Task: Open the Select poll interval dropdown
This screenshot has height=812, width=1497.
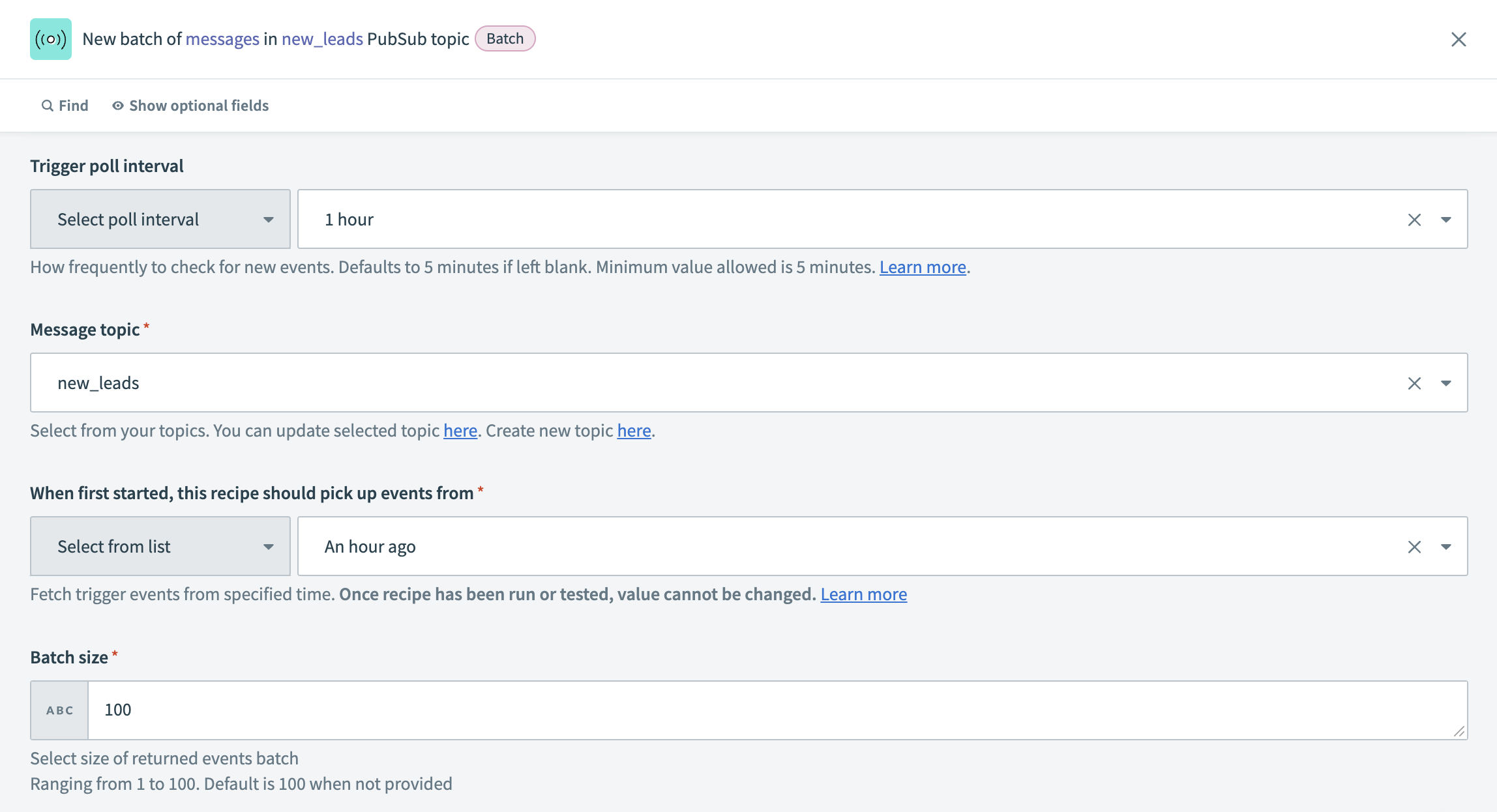Action: click(160, 219)
